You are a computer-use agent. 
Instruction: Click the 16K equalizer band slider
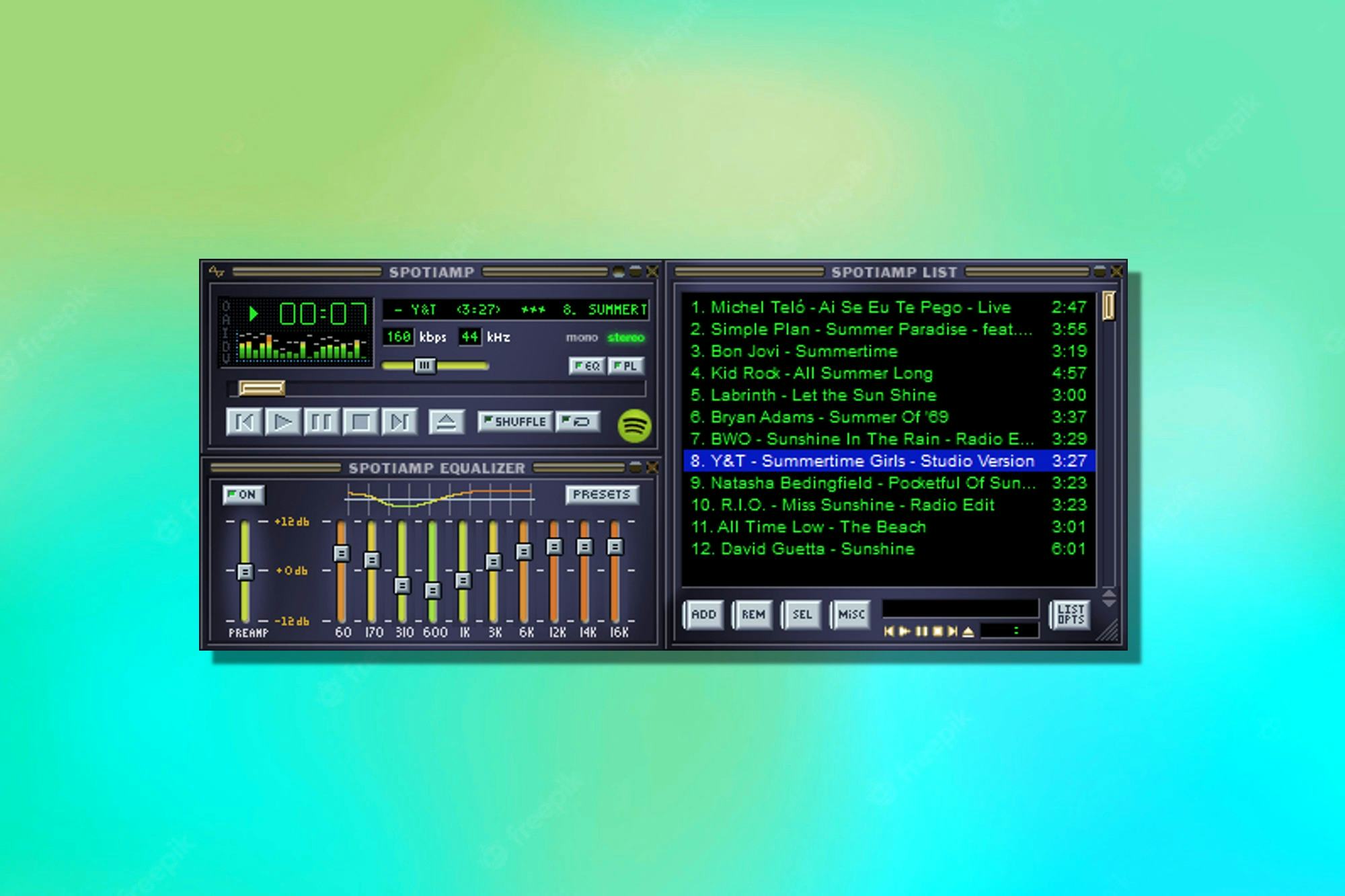click(x=615, y=547)
